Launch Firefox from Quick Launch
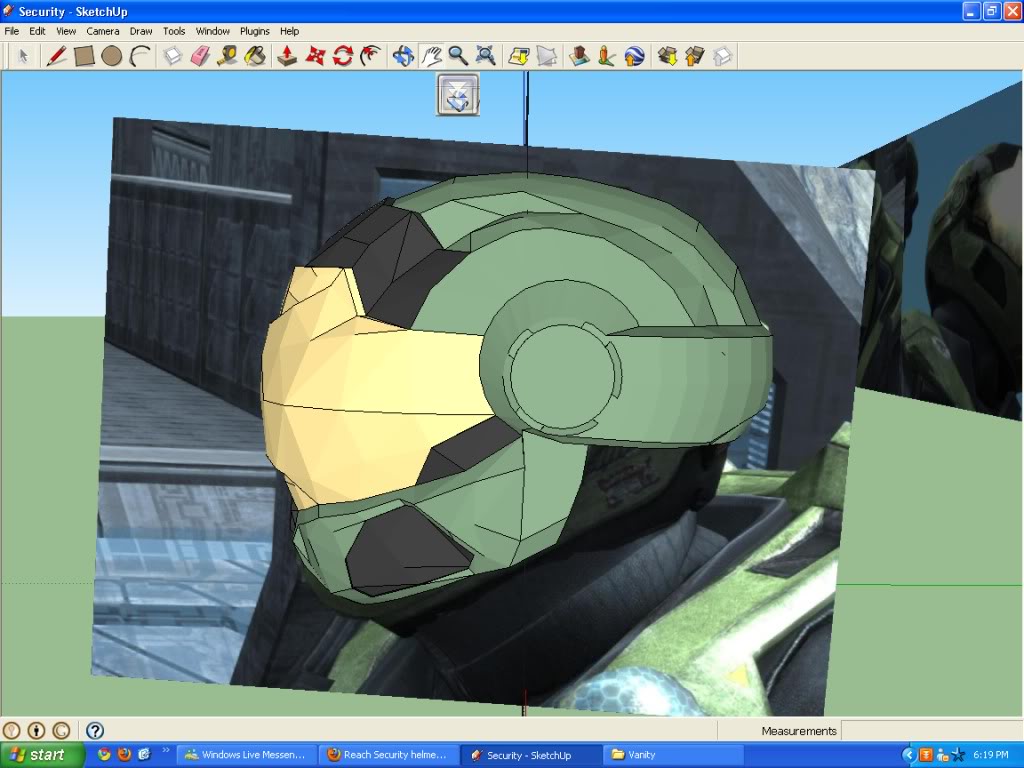Image resolution: width=1024 pixels, height=768 pixels. click(124, 754)
